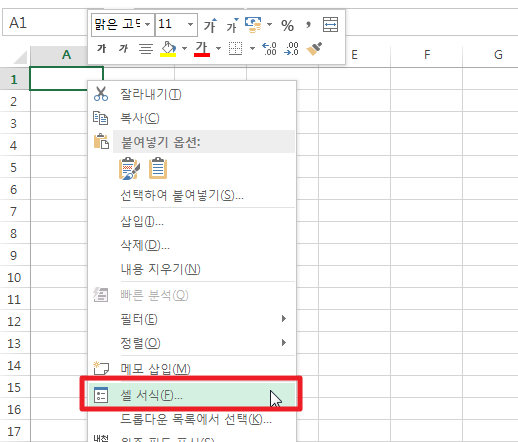Select column E header
This screenshot has width=518, height=442.
(x=354, y=55)
